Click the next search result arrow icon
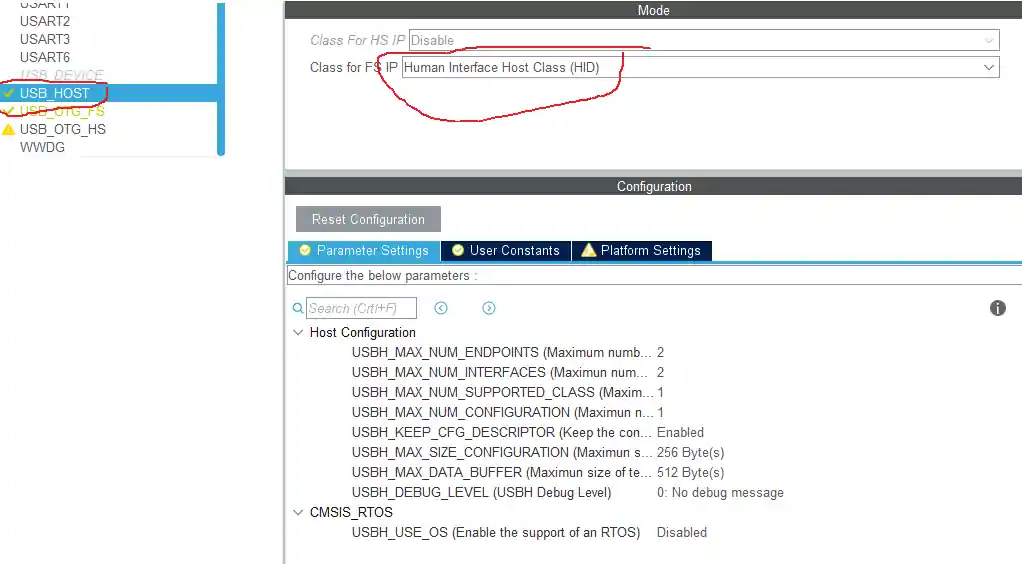Viewport: 1022px width, 564px height. (489, 308)
